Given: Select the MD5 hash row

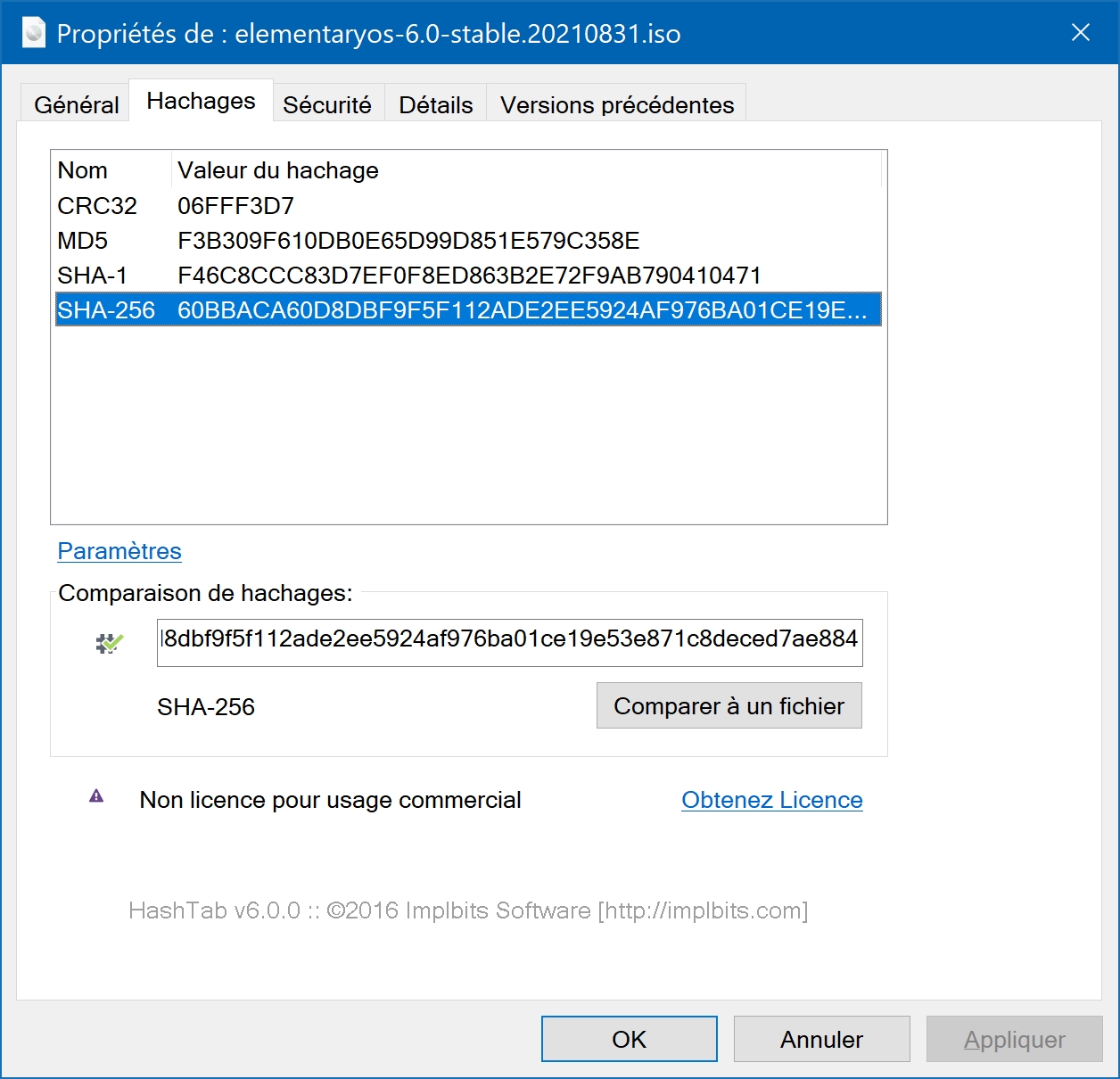Looking at the screenshot, I should 468,241.
